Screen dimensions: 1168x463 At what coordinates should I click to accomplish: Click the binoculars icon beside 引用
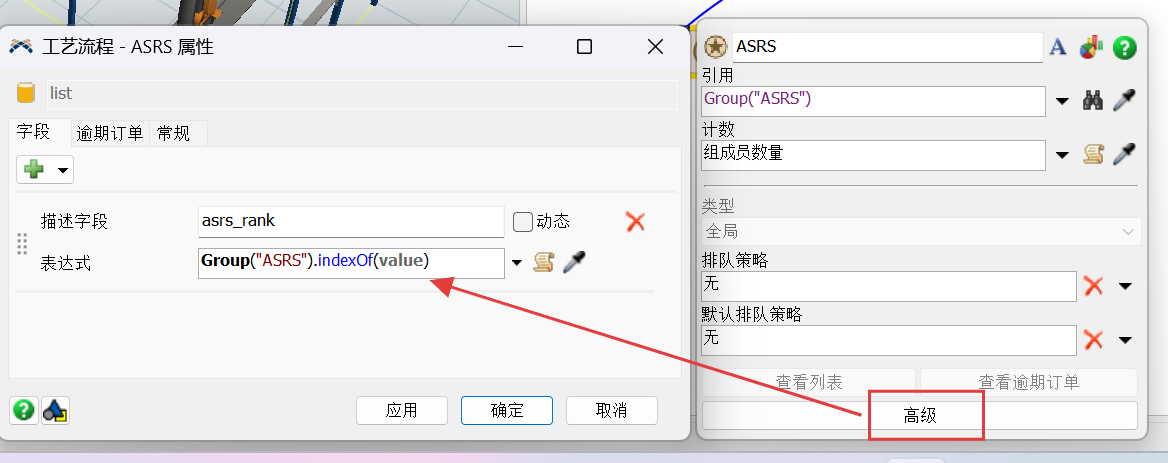click(x=1093, y=100)
